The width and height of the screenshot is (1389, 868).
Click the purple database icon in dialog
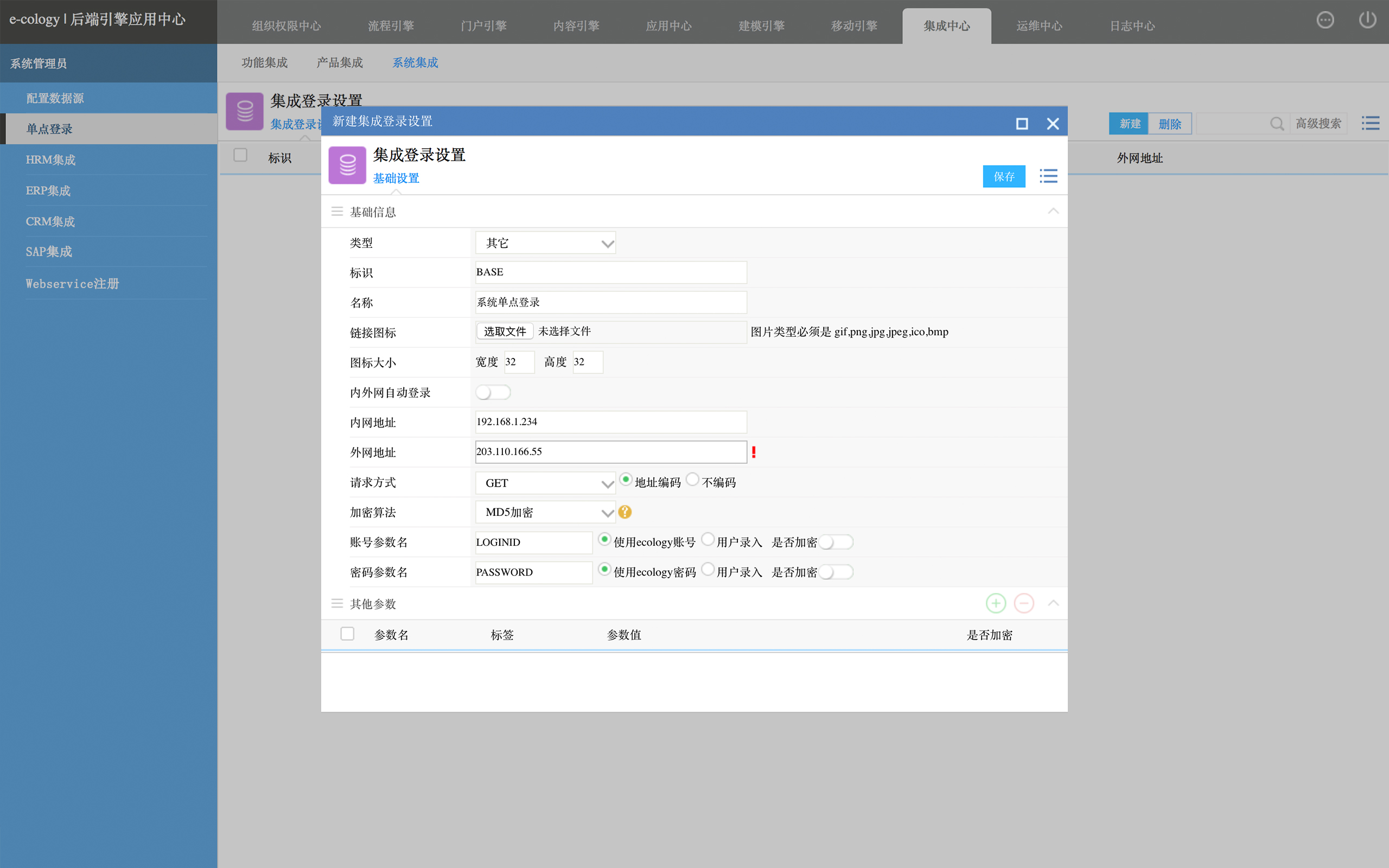tap(347, 165)
